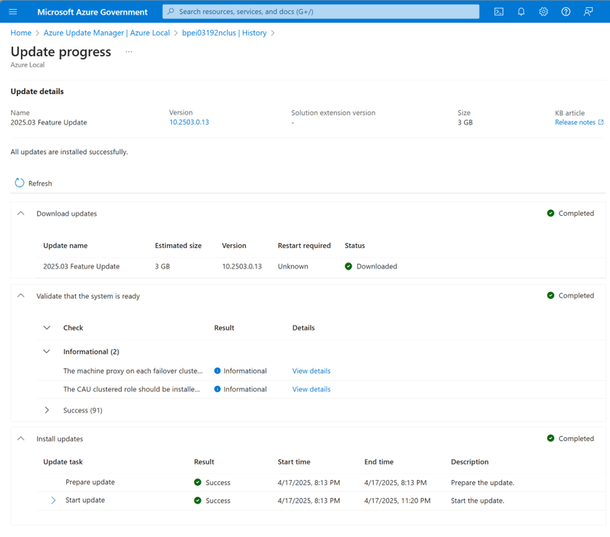View details for CAU clustered role check

coord(311,389)
